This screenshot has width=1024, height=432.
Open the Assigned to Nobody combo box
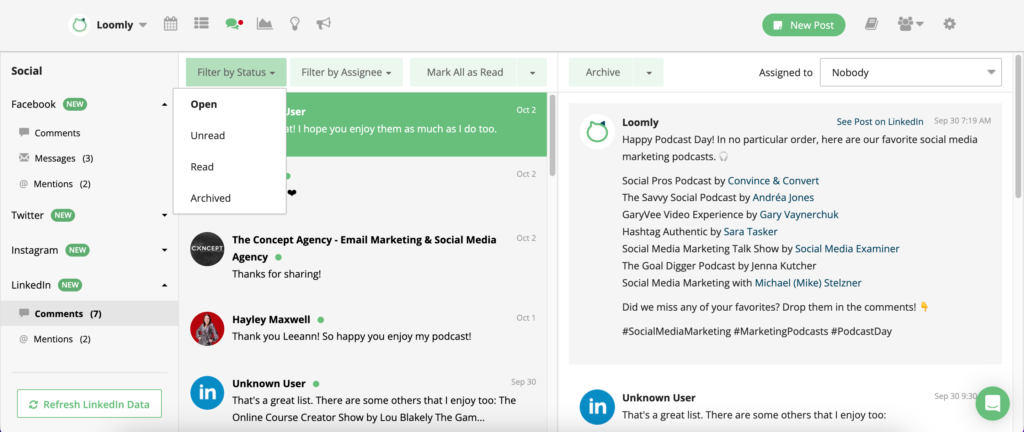910,72
